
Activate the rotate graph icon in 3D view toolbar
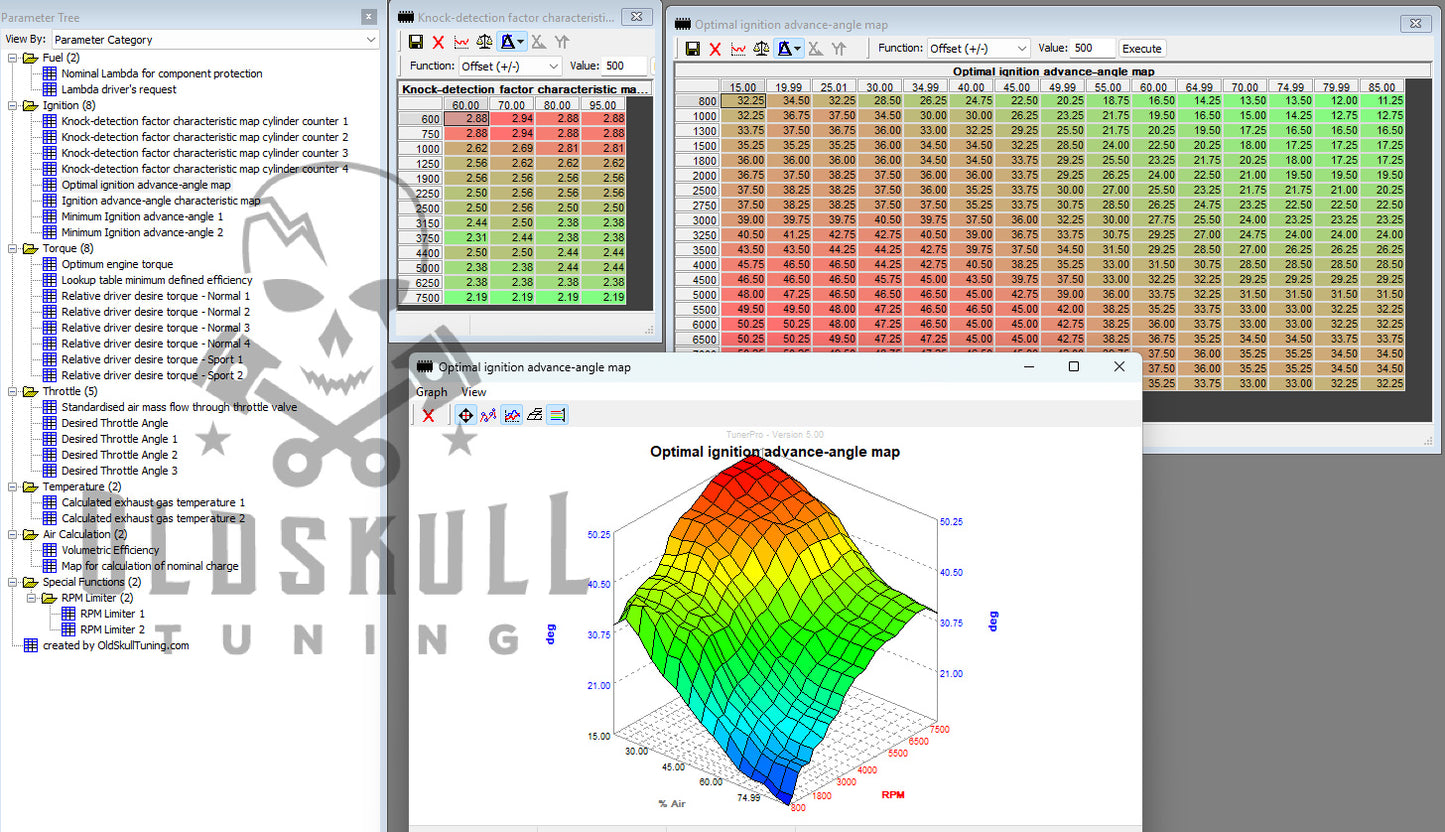pyautogui.click(x=464, y=414)
